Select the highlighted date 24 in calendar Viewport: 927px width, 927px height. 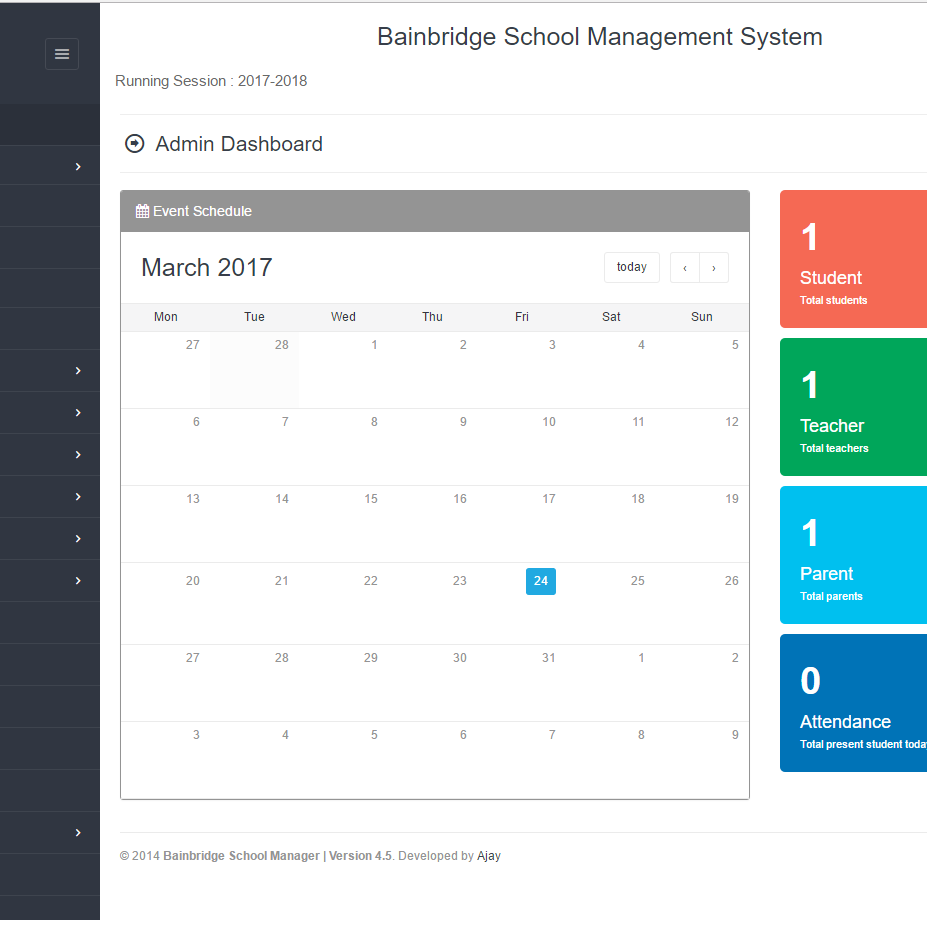(540, 581)
